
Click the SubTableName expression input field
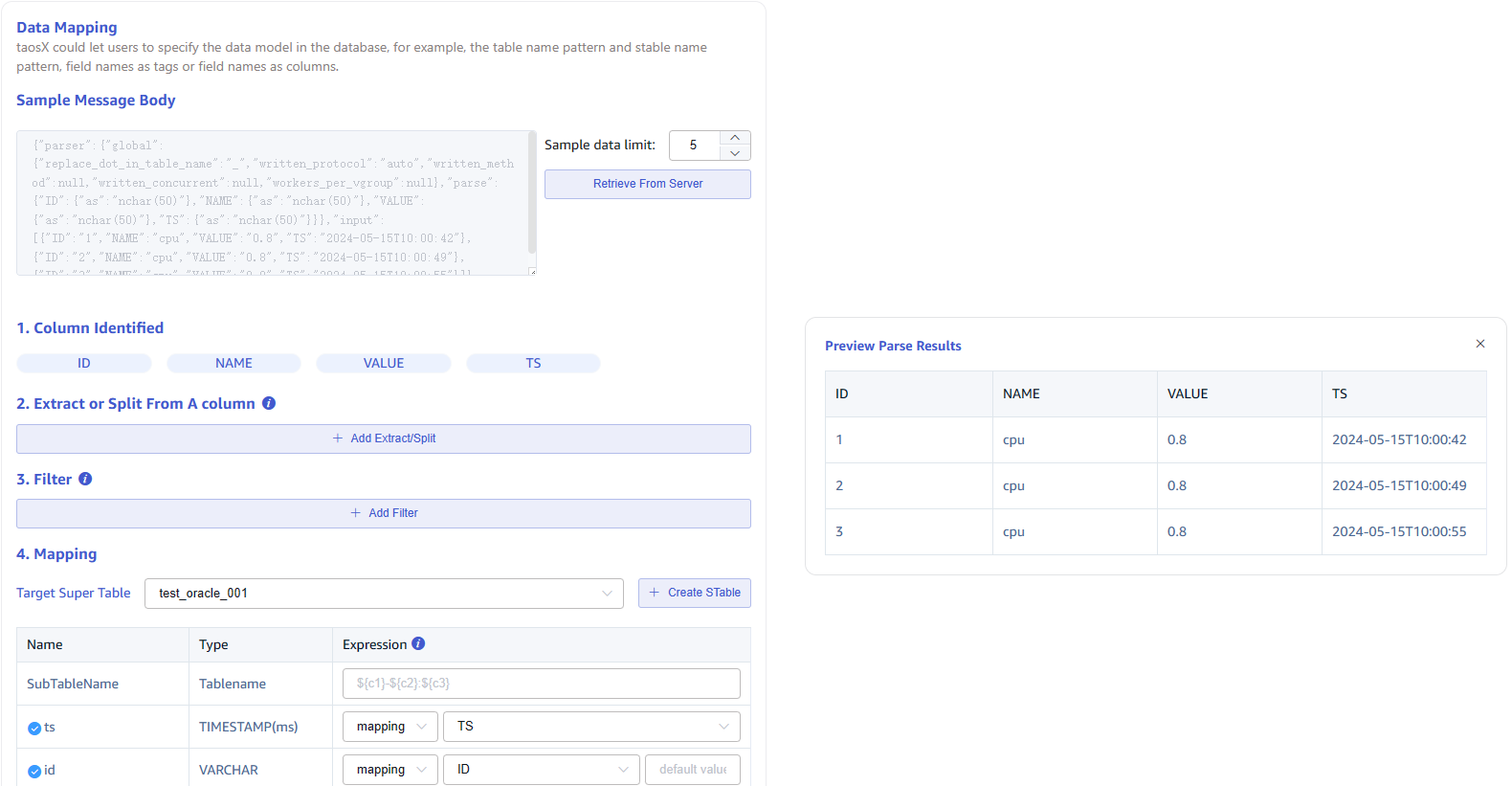tap(541, 684)
